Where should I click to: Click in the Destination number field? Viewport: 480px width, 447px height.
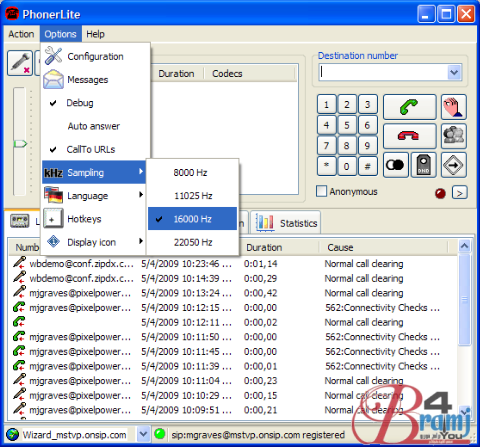(x=383, y=72)
